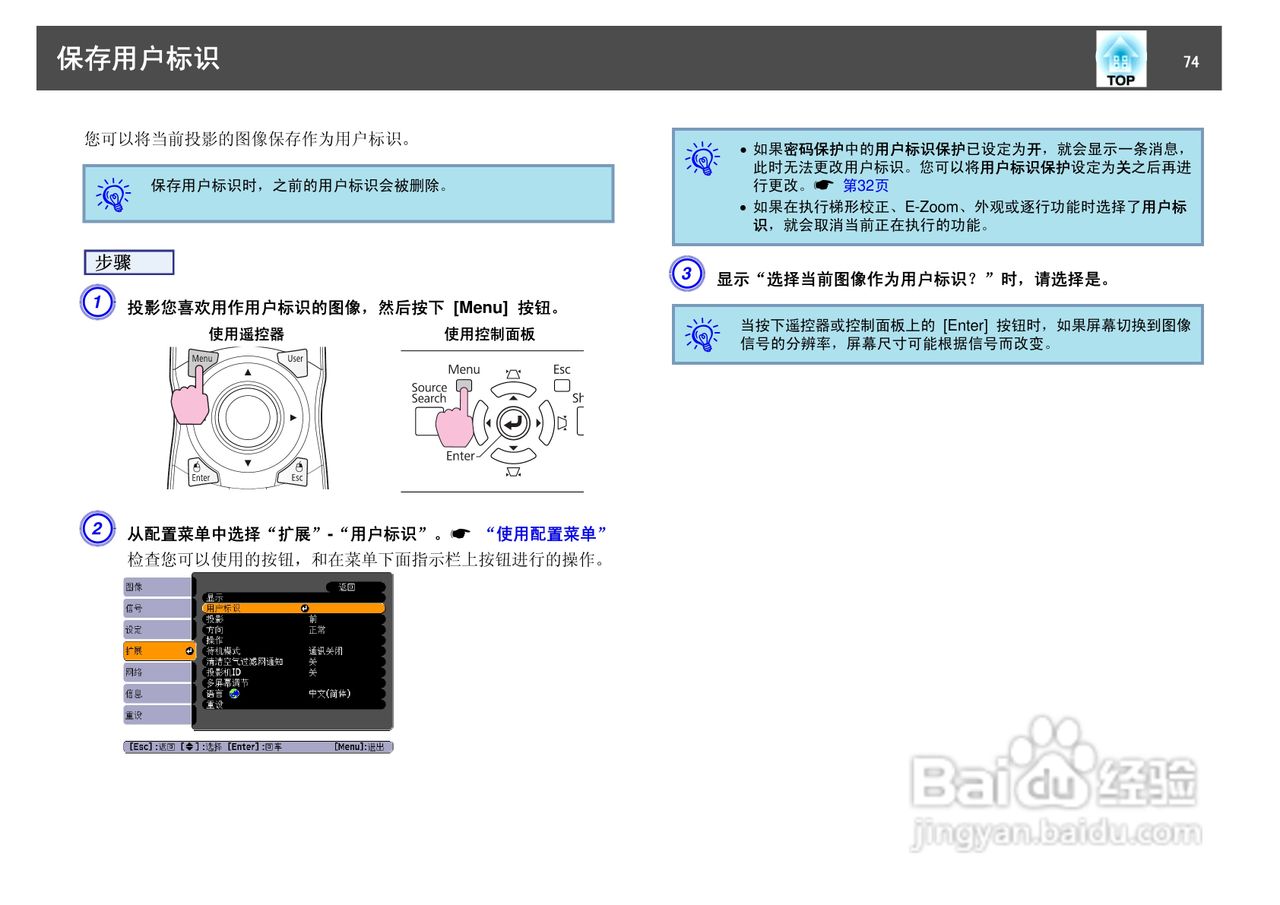The image size is (1280, 905).
Task: Click the lightbulb tip icon beside 保存用户标识时 note
Action: [115, 193]
